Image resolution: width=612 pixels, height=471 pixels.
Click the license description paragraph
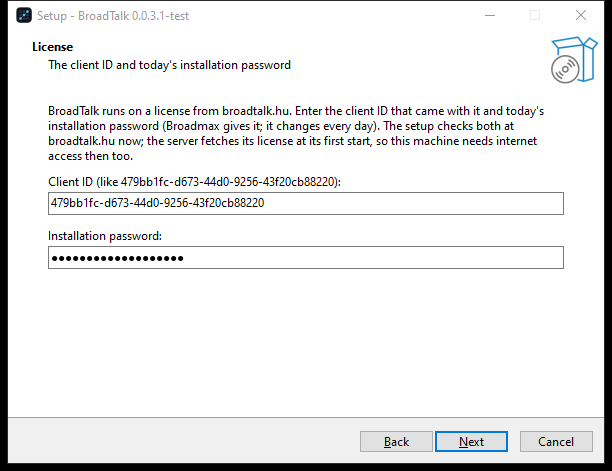pos(296,133)
